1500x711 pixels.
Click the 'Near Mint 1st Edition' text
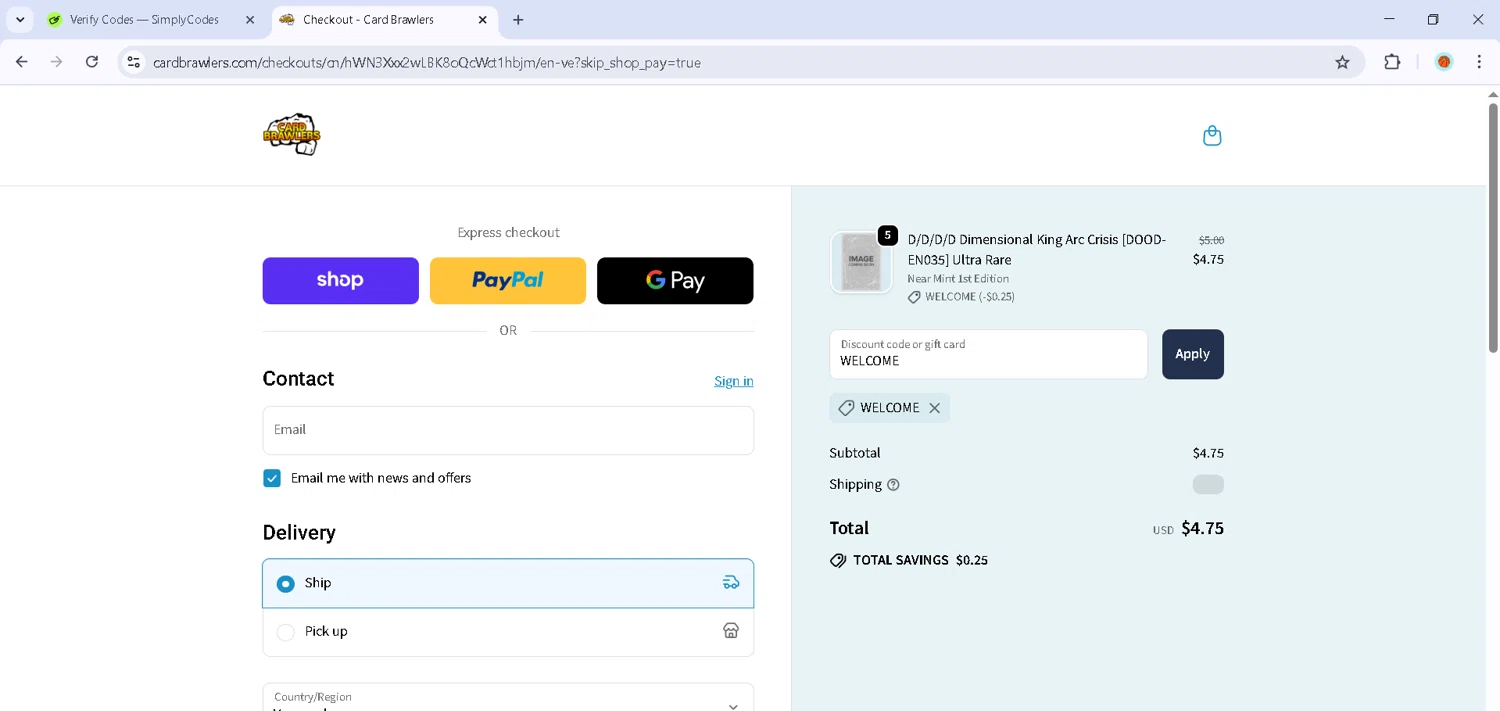958,279
